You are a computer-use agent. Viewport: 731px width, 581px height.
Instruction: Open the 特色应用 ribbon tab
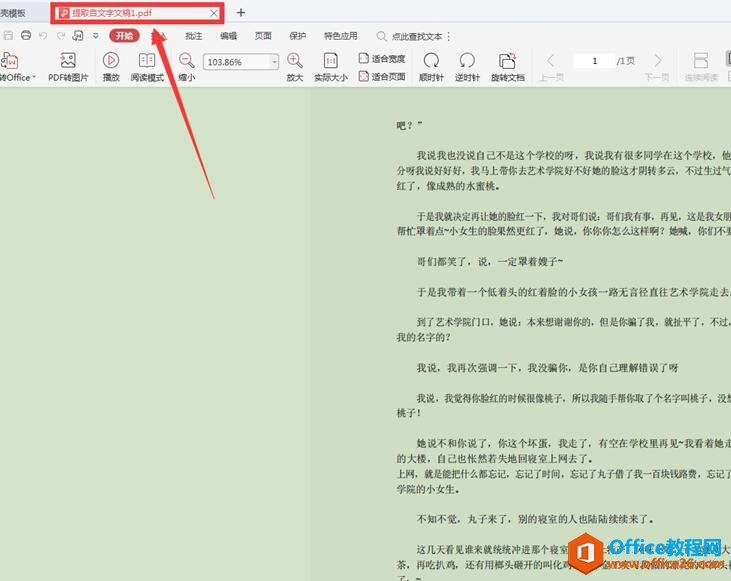341,36
